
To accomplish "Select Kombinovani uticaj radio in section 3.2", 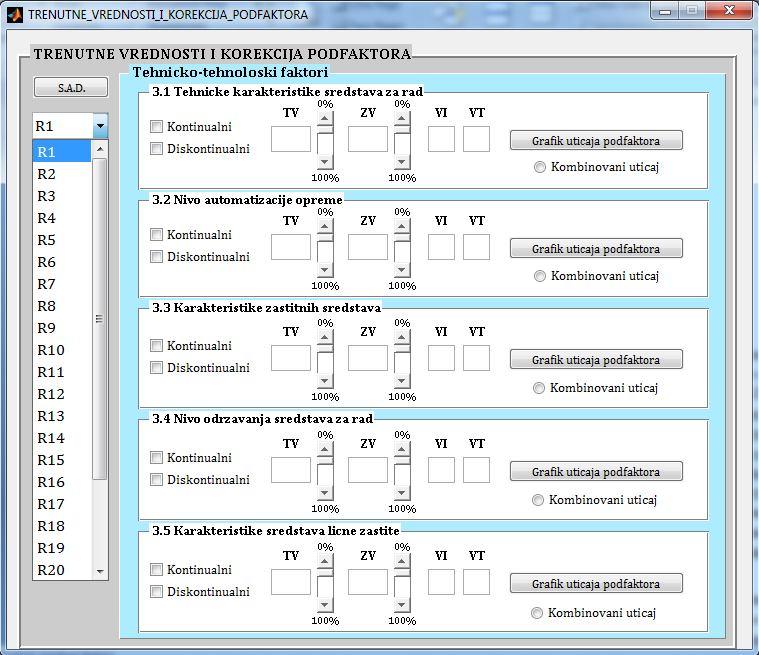I will tap(540, 276).
